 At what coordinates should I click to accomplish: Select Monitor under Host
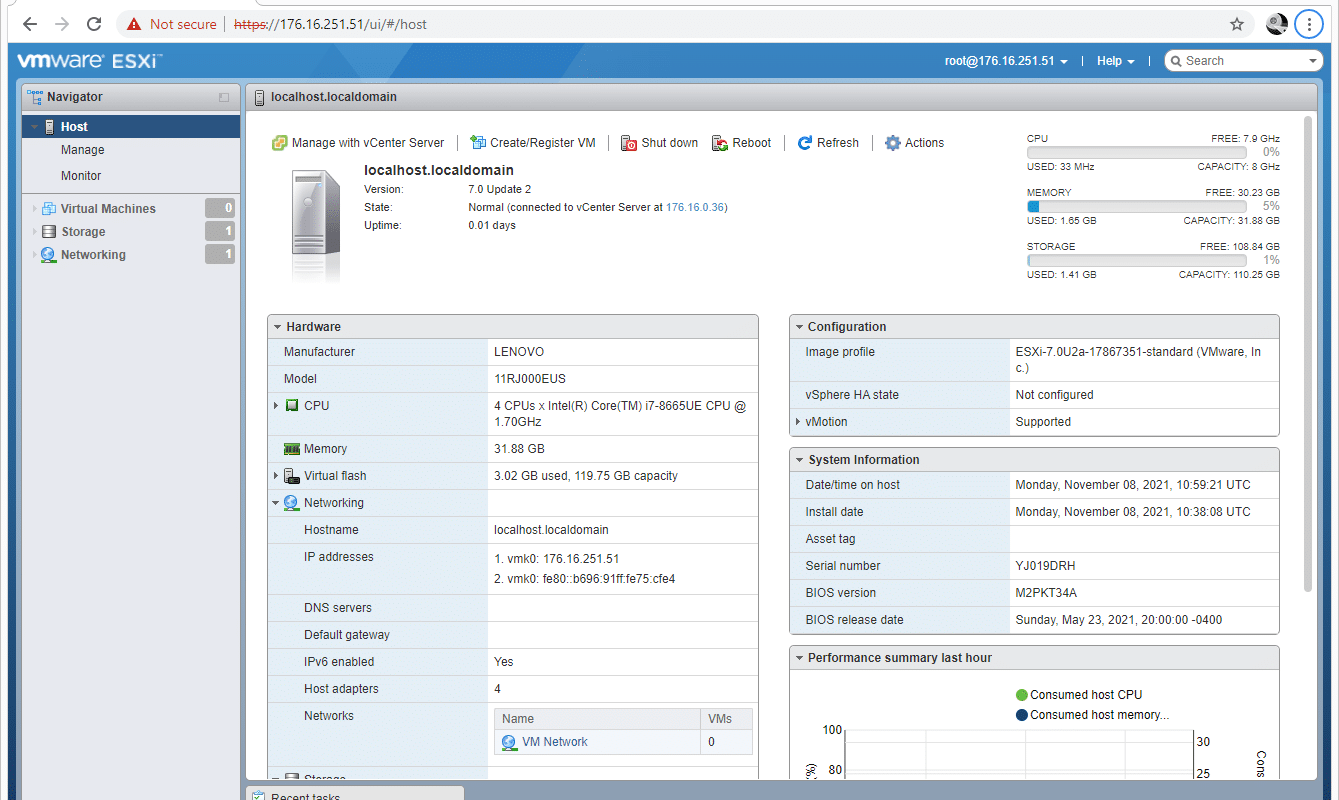tap(81, 176)
